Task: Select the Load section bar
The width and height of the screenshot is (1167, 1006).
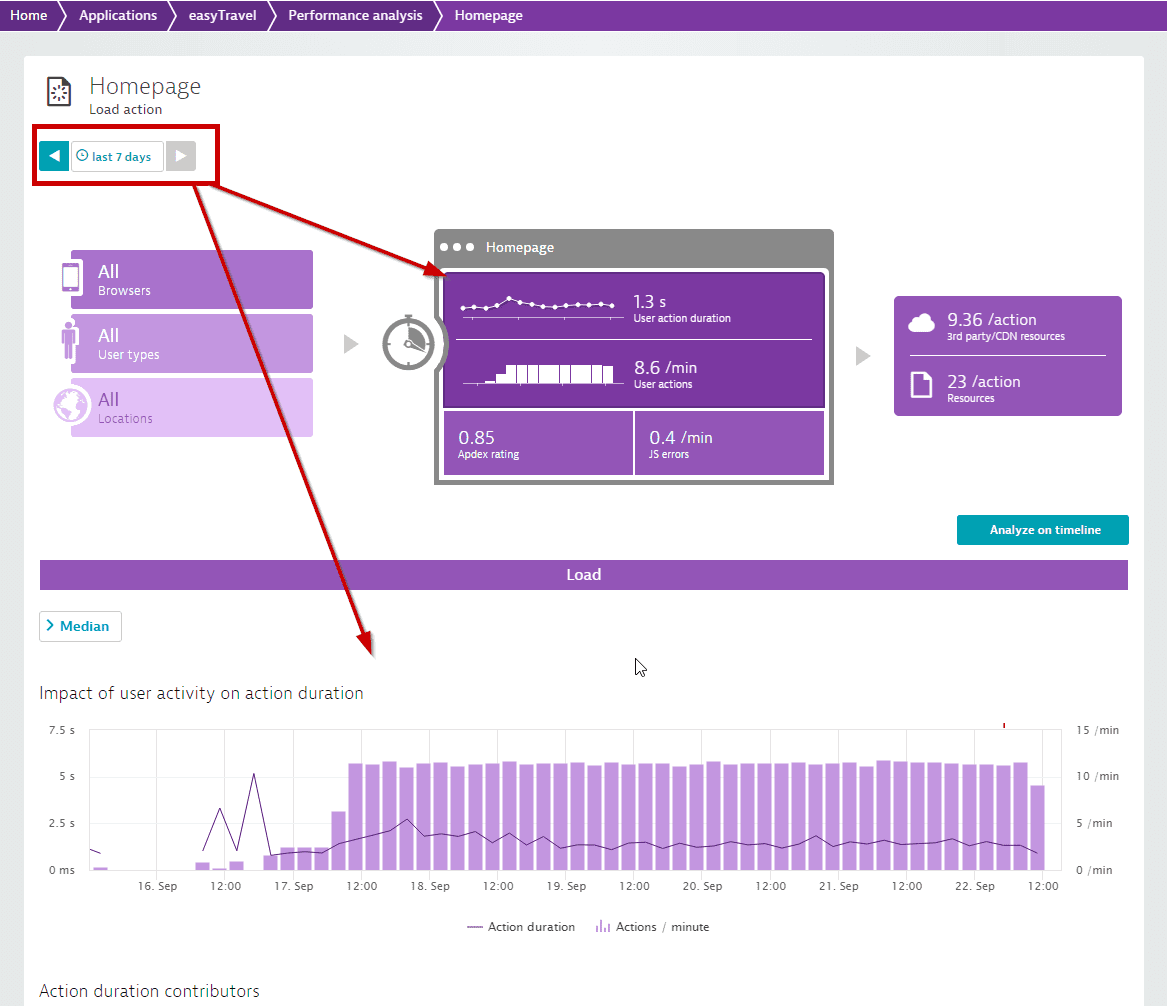Action: click(x=584, y=574)
